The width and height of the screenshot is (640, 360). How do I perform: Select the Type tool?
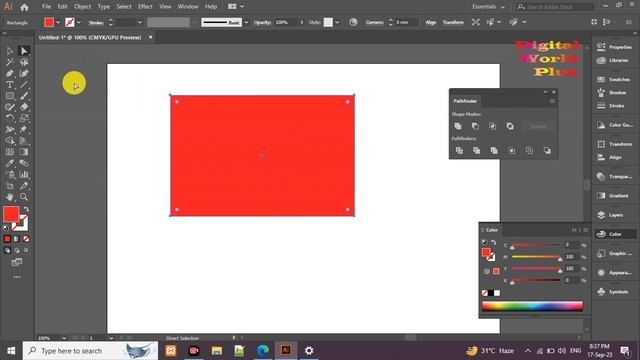[x=10, y=84]
